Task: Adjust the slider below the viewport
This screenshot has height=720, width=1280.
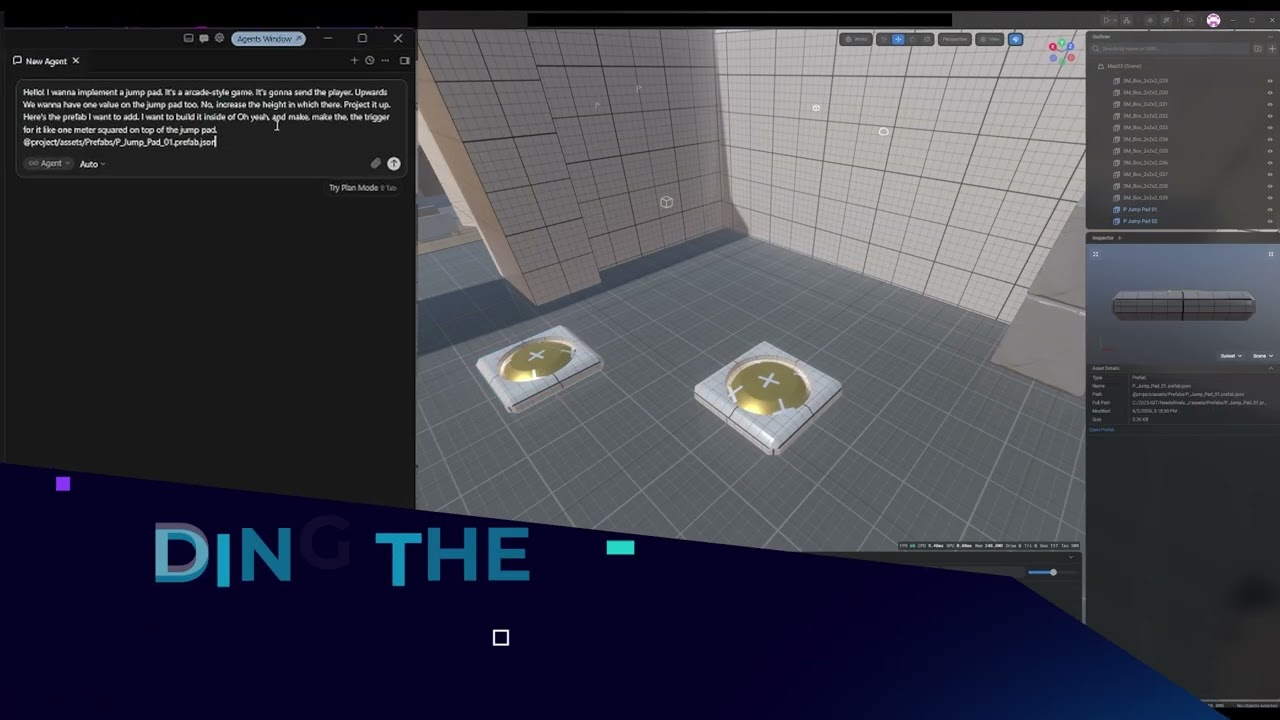Action: (1053, 572)
